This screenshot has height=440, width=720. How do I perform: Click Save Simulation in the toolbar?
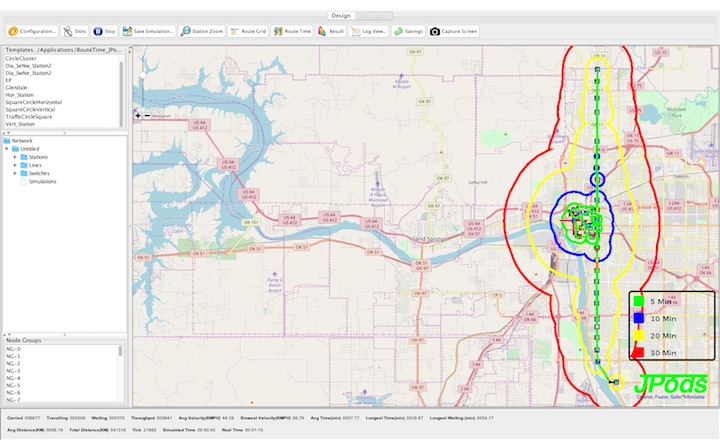pyautogui.click(x=148, y=31)
